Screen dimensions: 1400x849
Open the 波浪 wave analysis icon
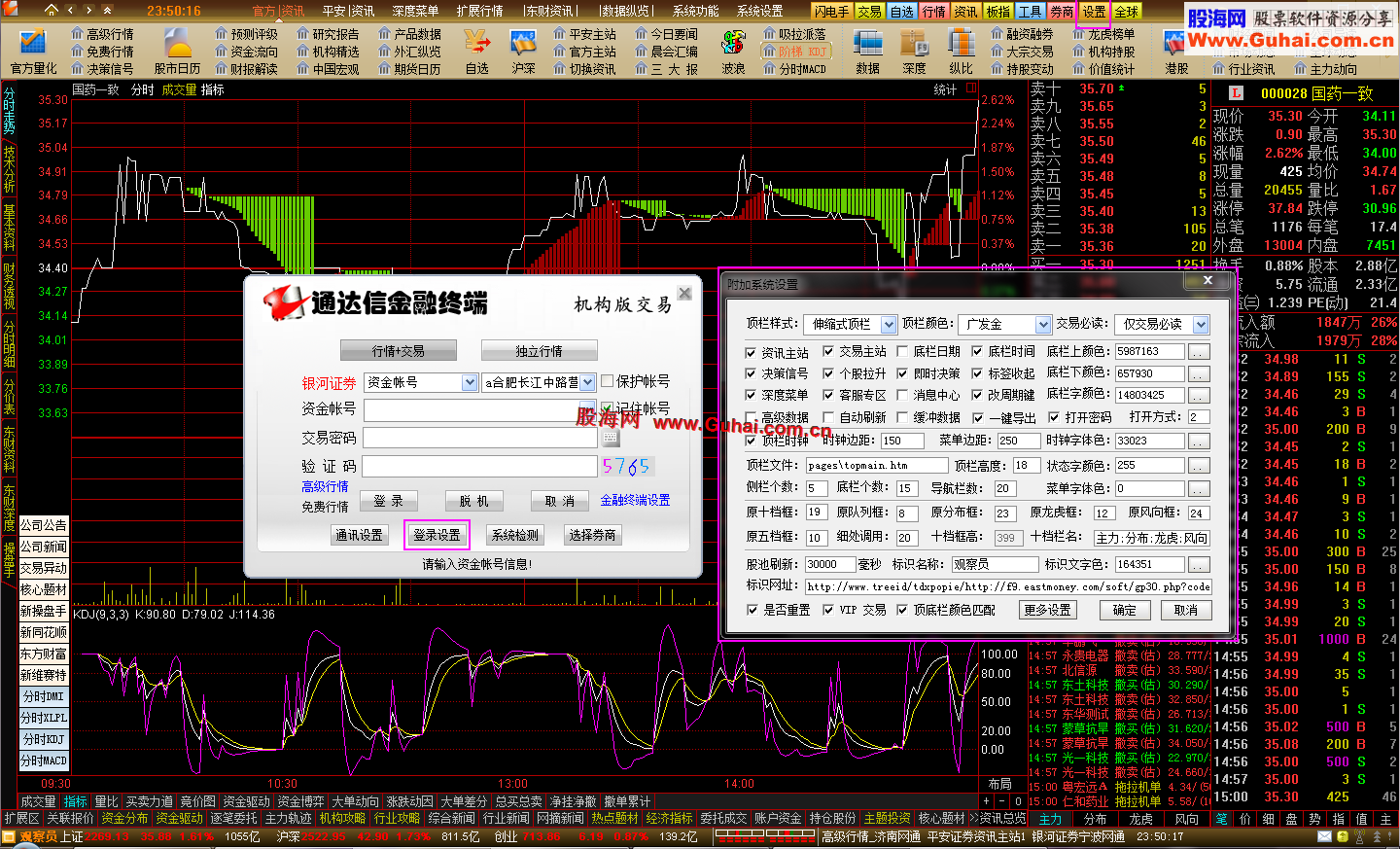tap(733, 52)
